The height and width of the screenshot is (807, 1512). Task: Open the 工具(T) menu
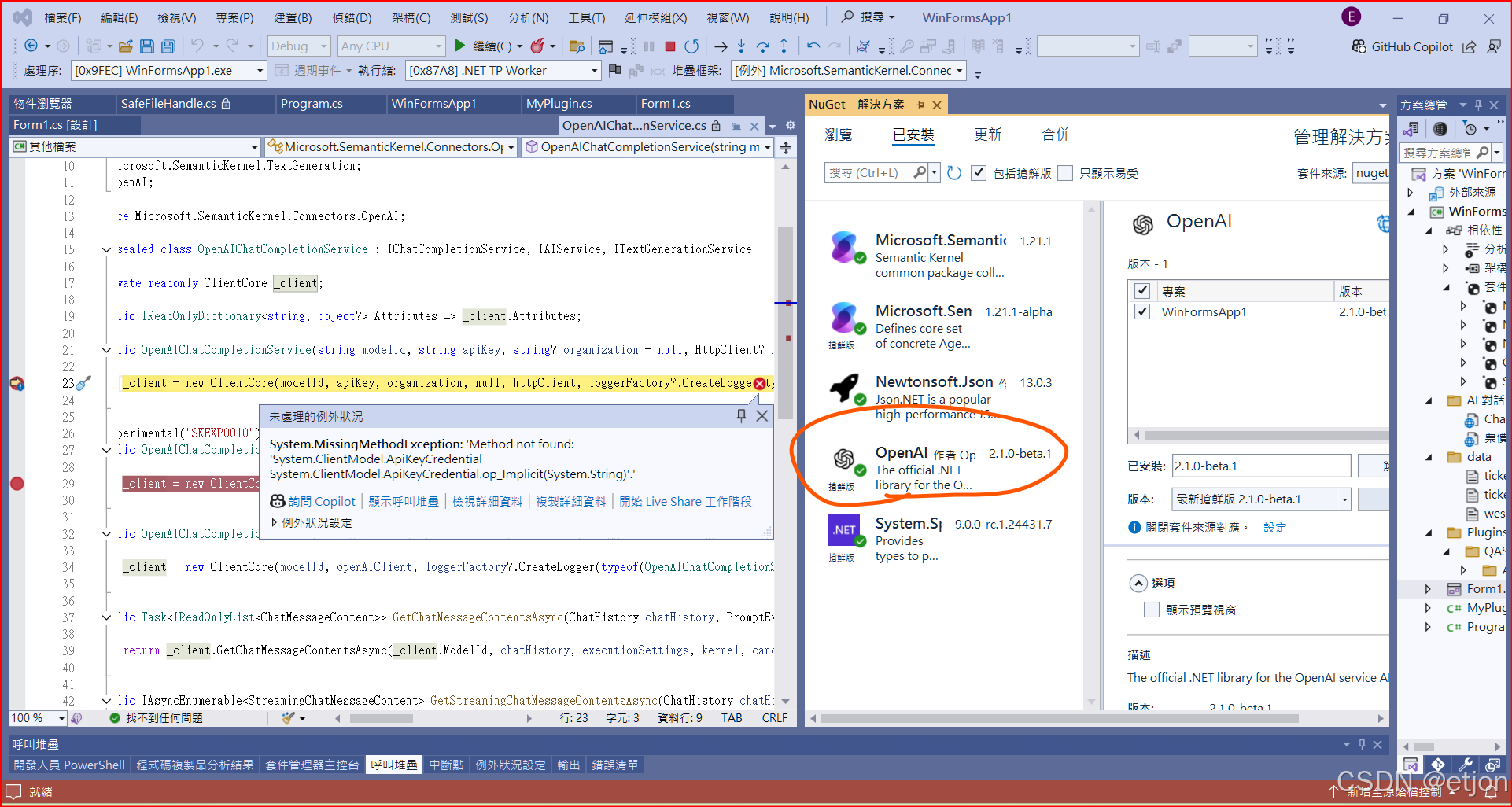587,17
